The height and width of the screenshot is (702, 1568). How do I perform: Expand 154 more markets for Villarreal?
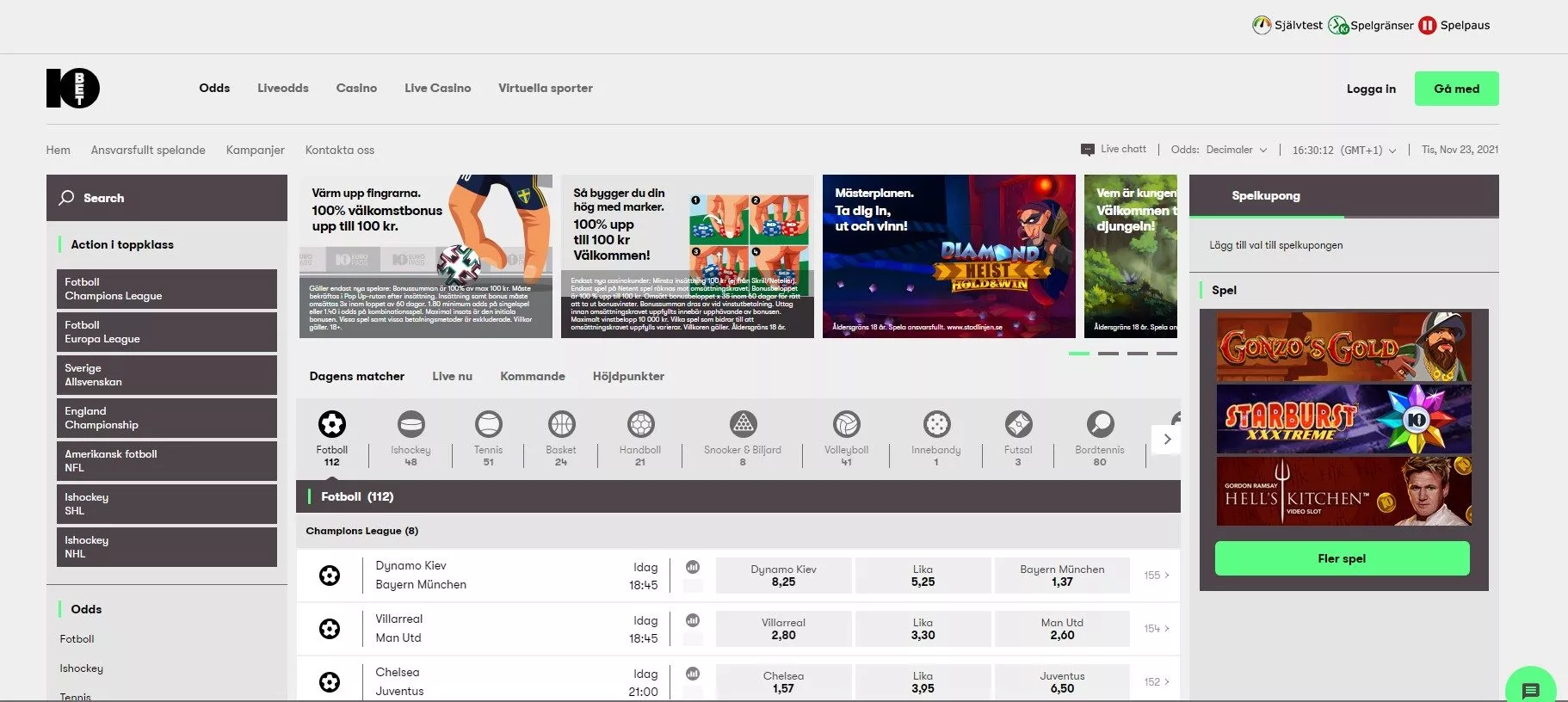click(1156, 629)
